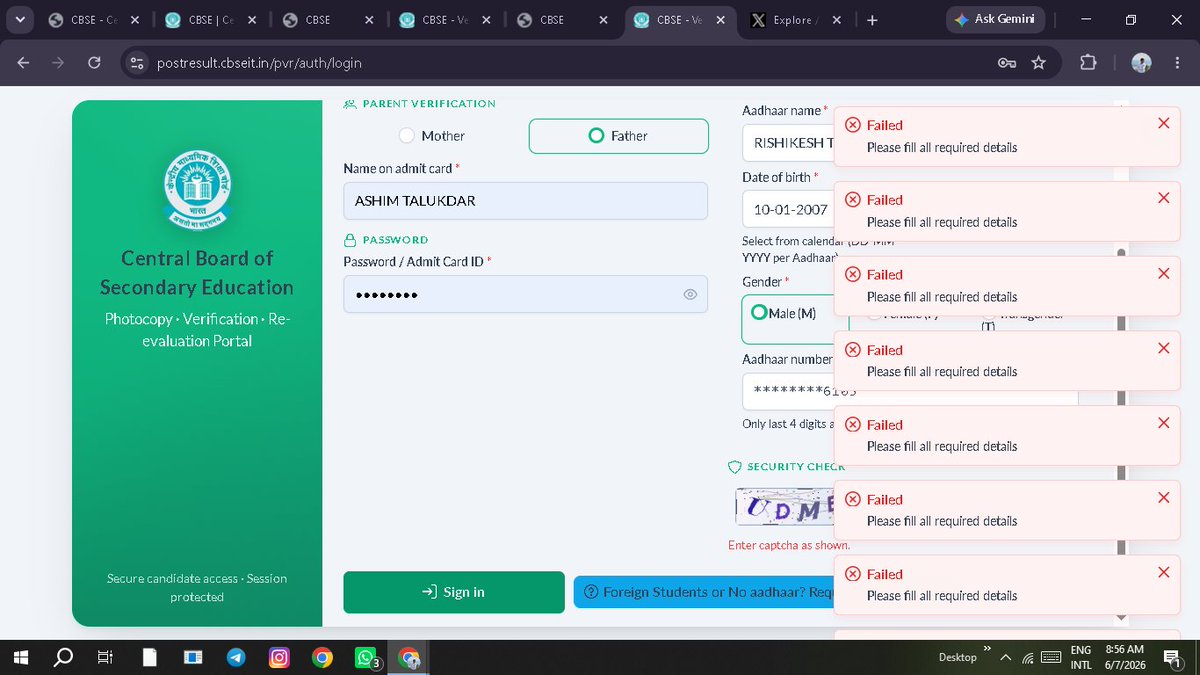
Task: Open the Chrome extensions puzzle icon
Action: click(x=1088, y=63)
